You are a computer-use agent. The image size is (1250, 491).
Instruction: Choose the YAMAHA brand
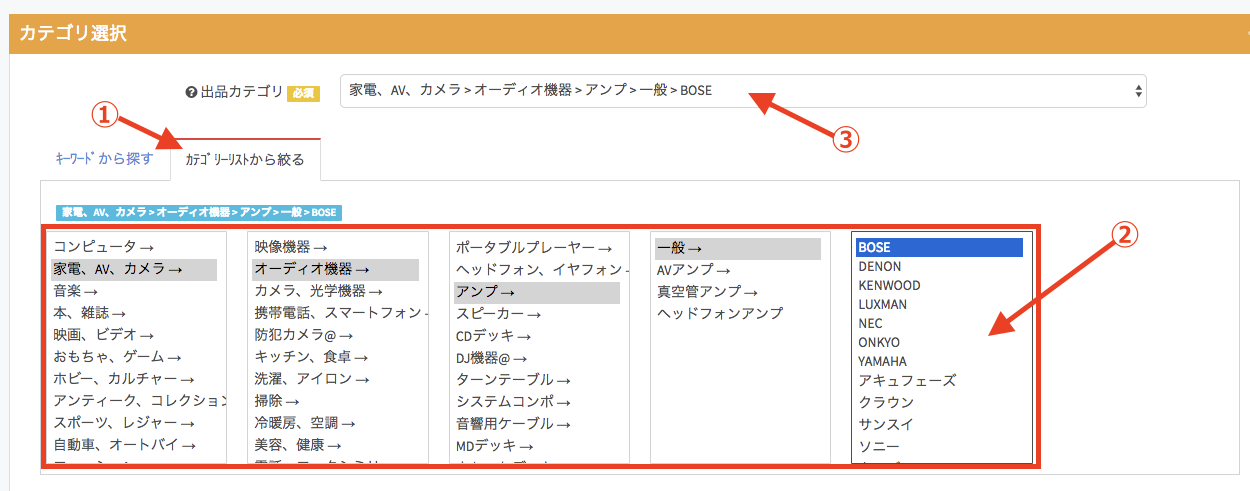point(882,361)
